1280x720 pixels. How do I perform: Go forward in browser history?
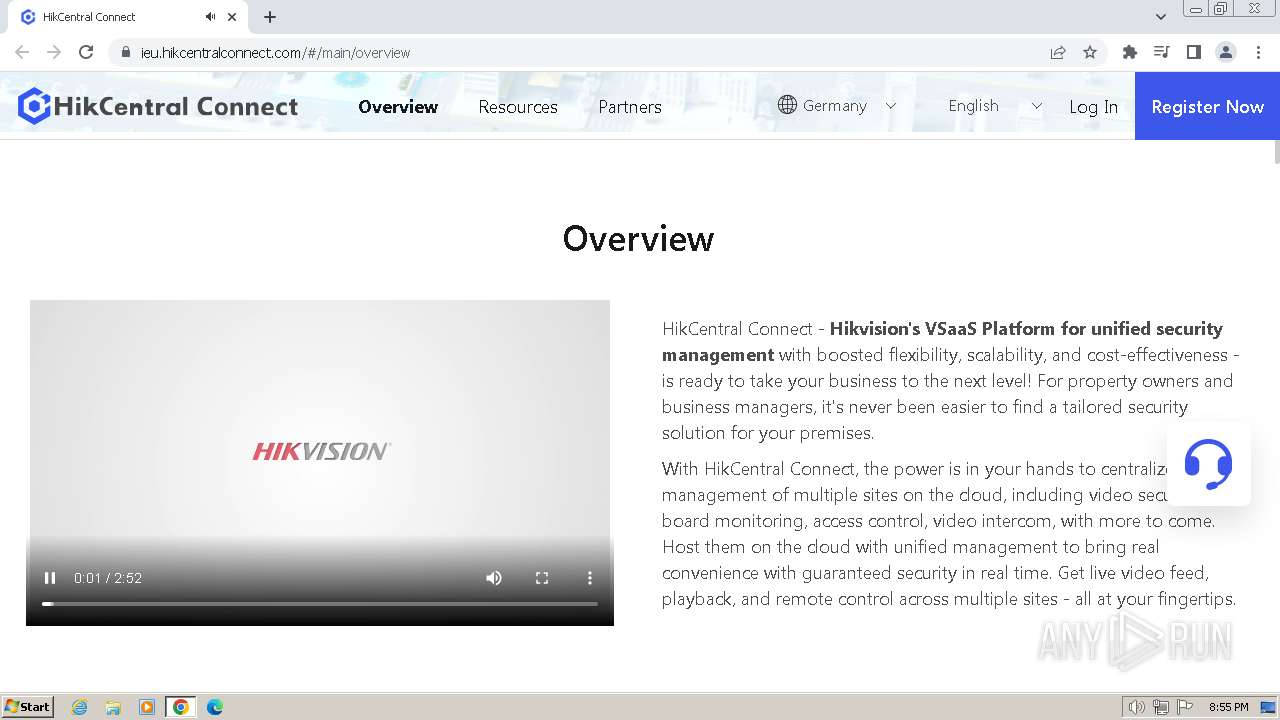(54, 52)
